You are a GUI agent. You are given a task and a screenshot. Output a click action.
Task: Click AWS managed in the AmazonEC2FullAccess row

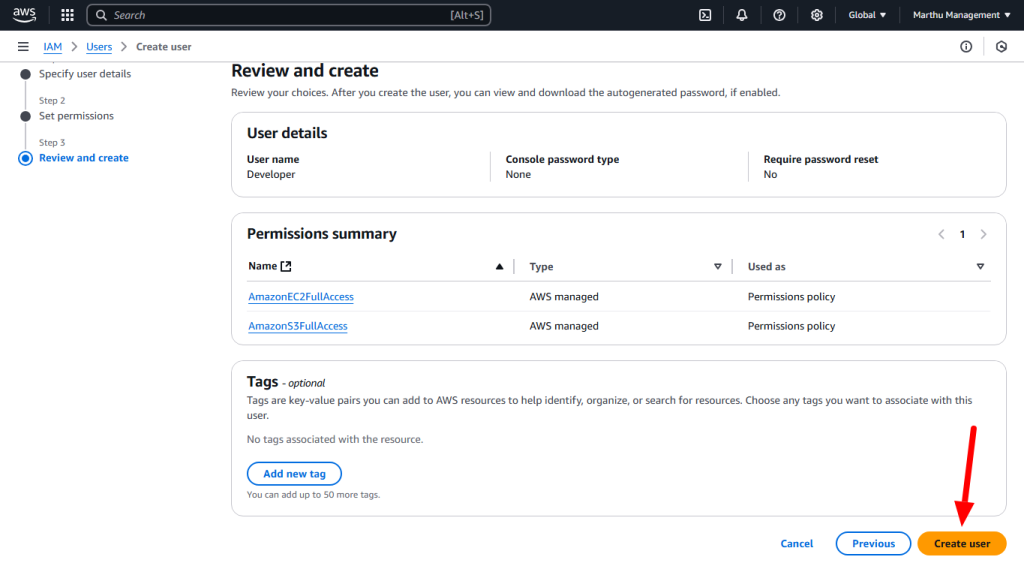point(564,297)
